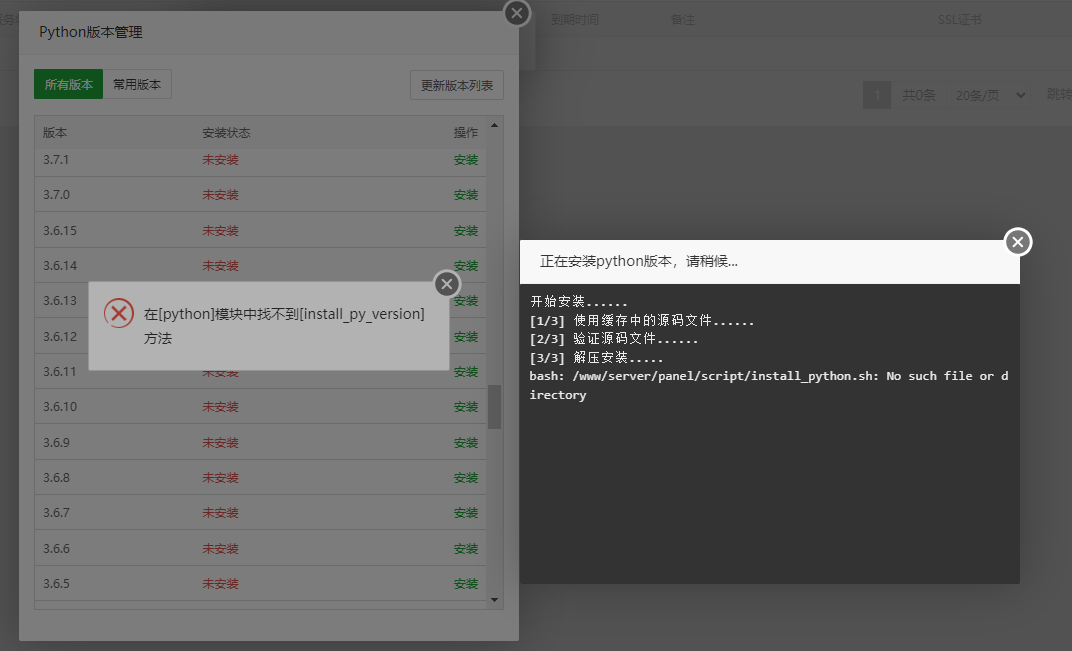Install Python version 3.6.8
This screenshot has width=1072, height=651.
click(466, 477)
